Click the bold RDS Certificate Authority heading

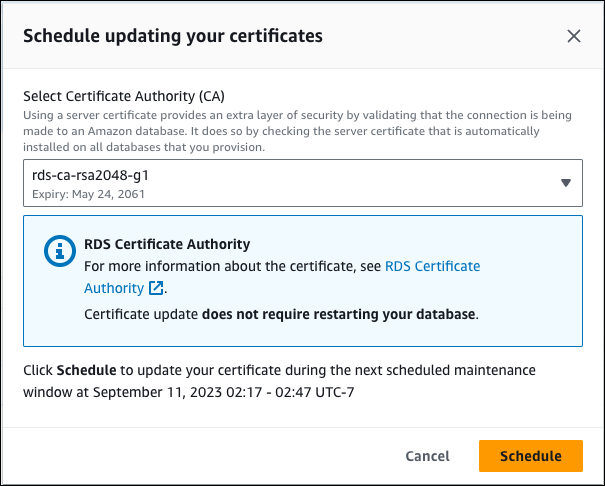pyautogui.click(x=167, y=244)
